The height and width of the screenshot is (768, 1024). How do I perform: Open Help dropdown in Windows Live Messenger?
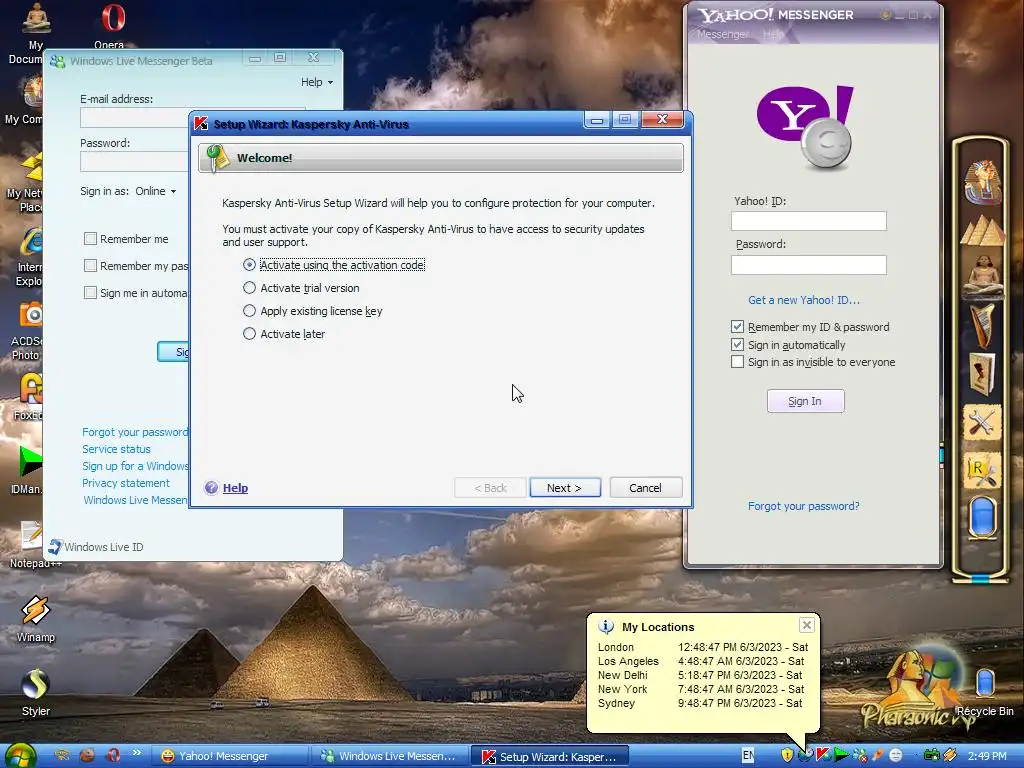tap(317, 82)
